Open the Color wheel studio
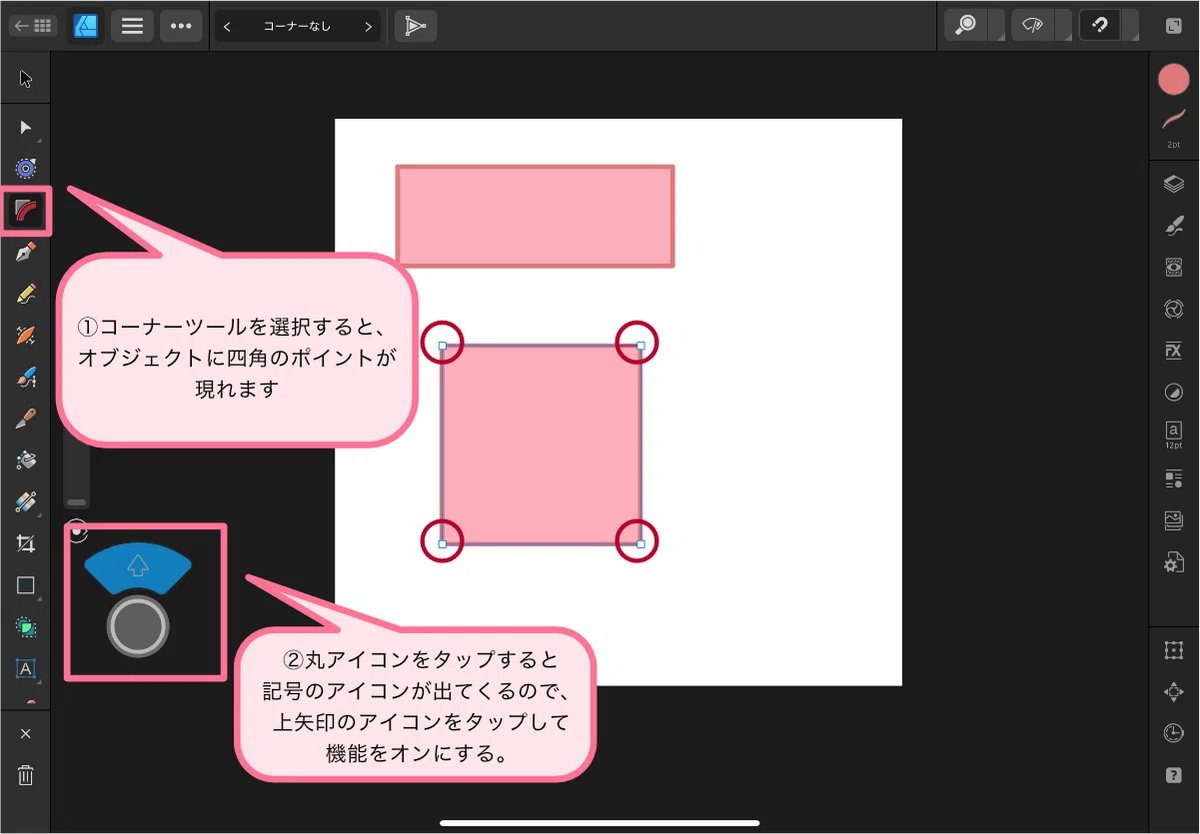 tap(1174, 309)
